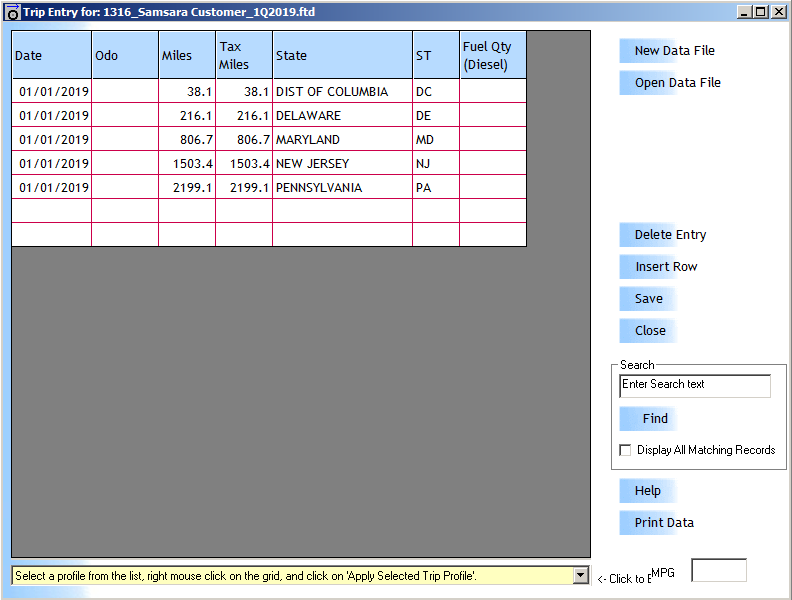Click the PENNSYLVANIA state cell
Screen dimensions: 792x600
pos(342,187)
